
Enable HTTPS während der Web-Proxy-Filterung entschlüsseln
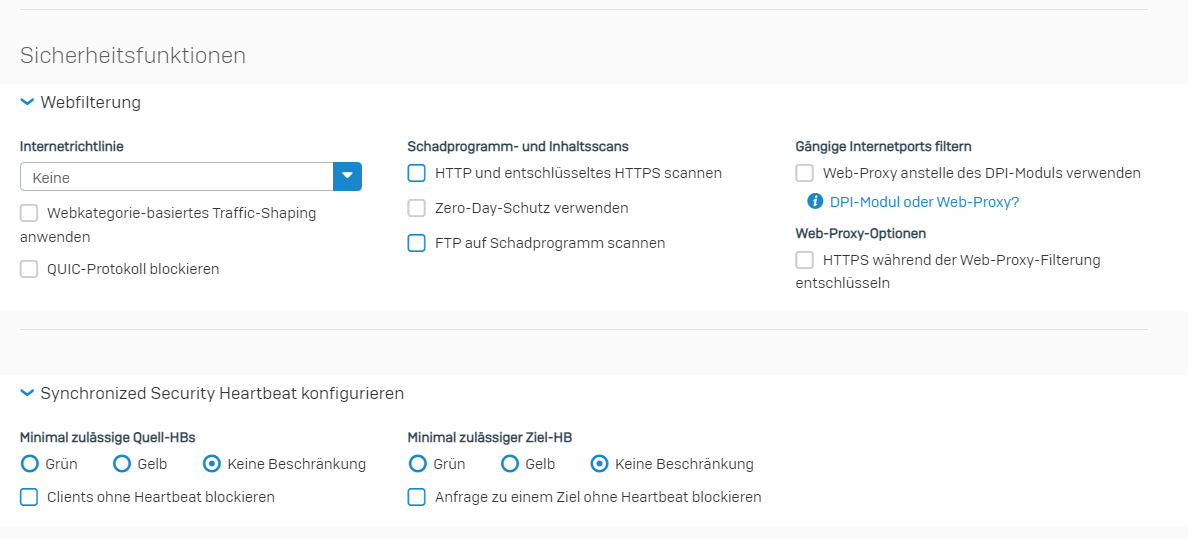(x=805, y=260)
